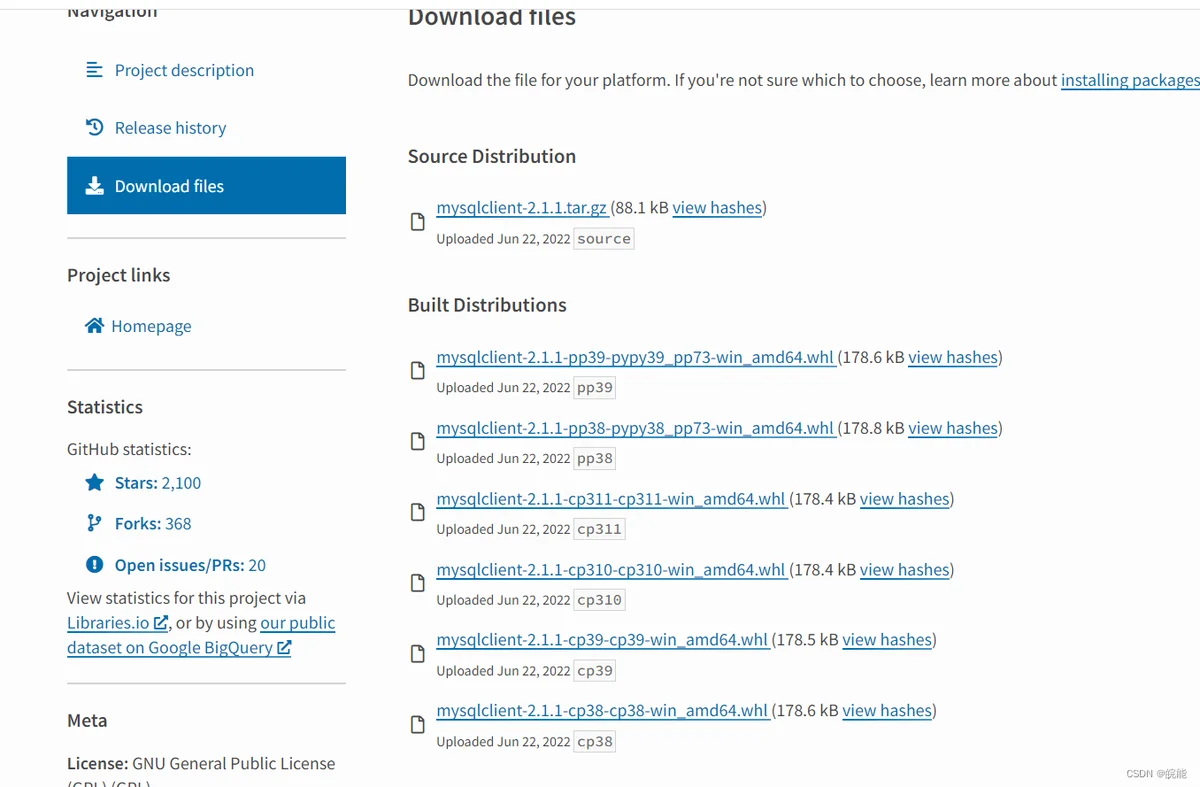
Task: Click the exclamation icon beside Open issues
Action: coord(95,565)
